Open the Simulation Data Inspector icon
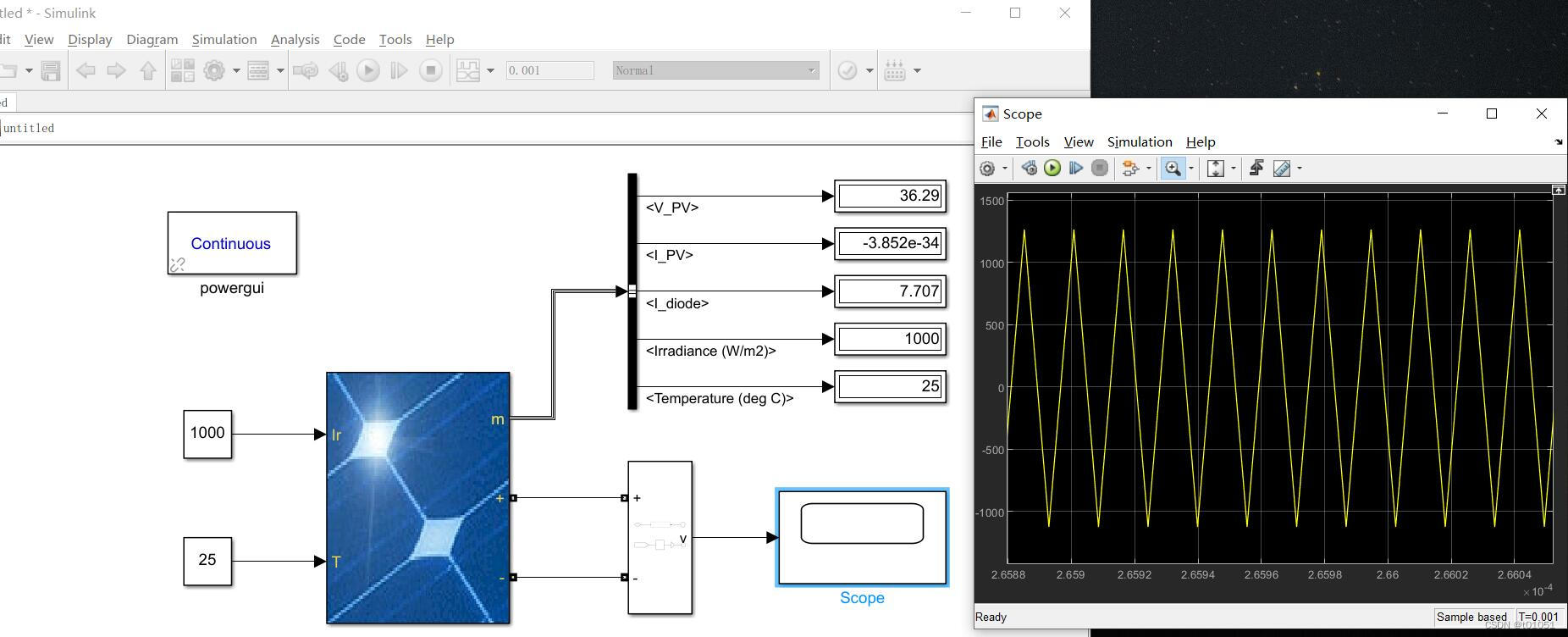 [x=468, y=71]
